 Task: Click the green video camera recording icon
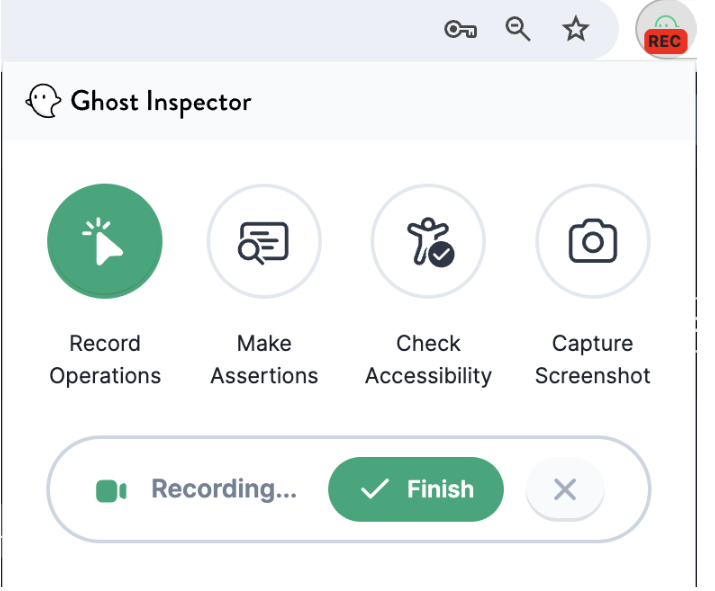point(111,491)
